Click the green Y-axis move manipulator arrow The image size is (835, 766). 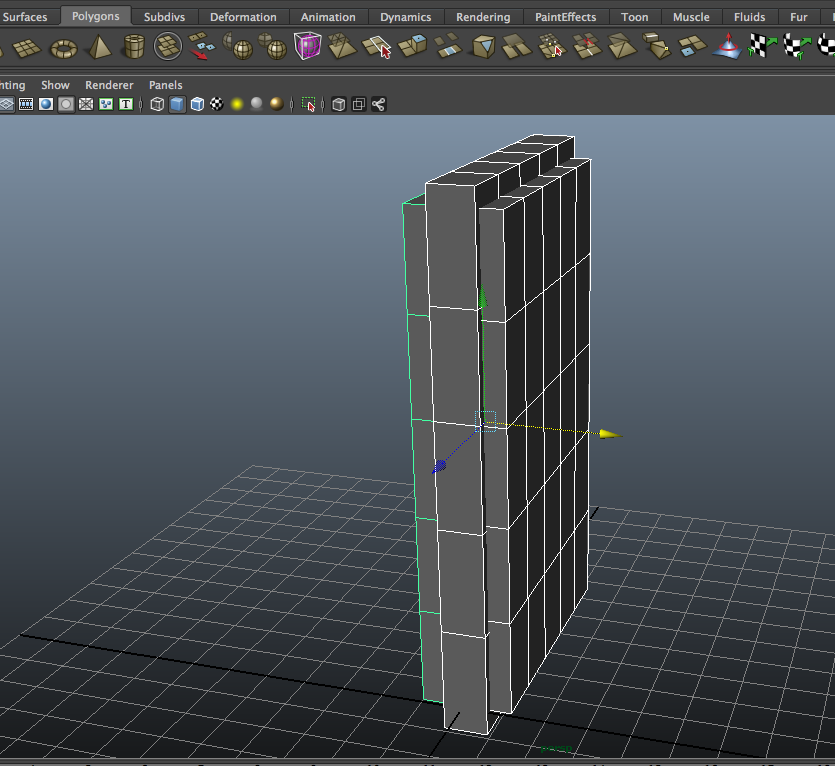pyautogui.click(x=482, y=298)
